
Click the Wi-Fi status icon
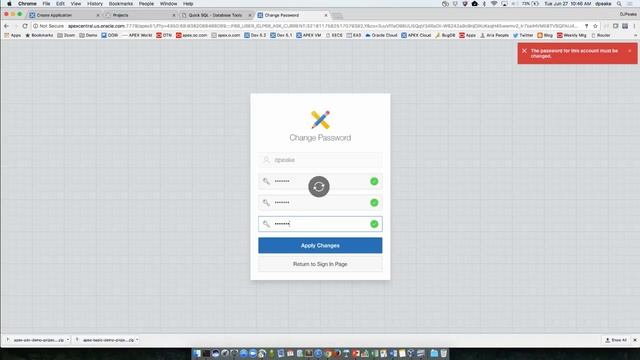tap(494, 4)
